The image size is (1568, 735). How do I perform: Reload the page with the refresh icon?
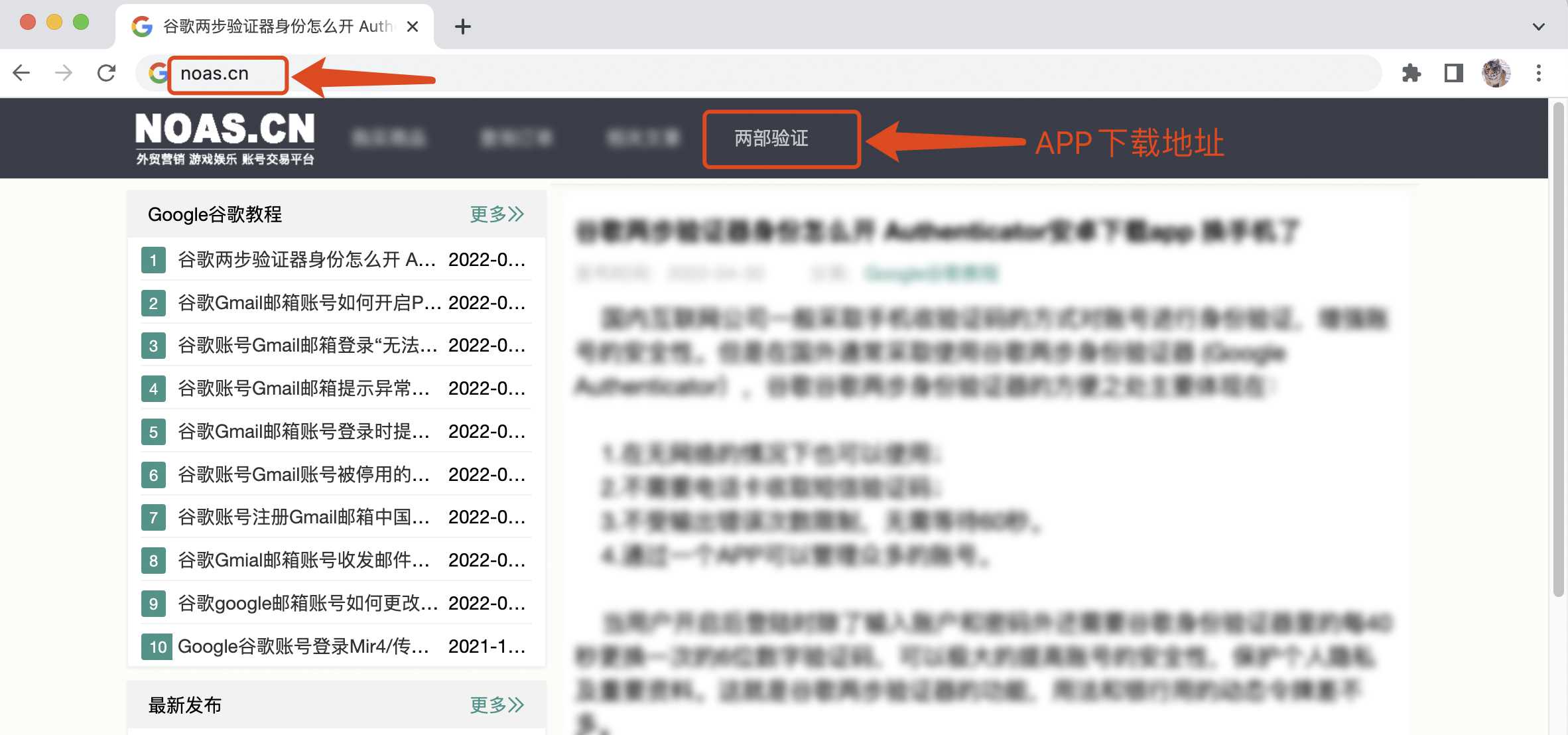(x=107, y=73)
